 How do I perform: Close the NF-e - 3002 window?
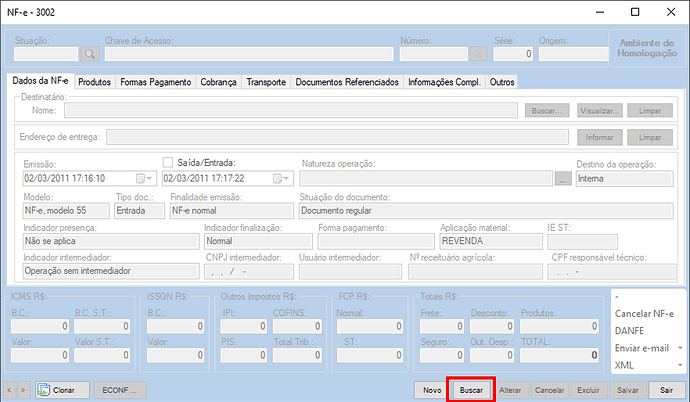click(671, 12)
